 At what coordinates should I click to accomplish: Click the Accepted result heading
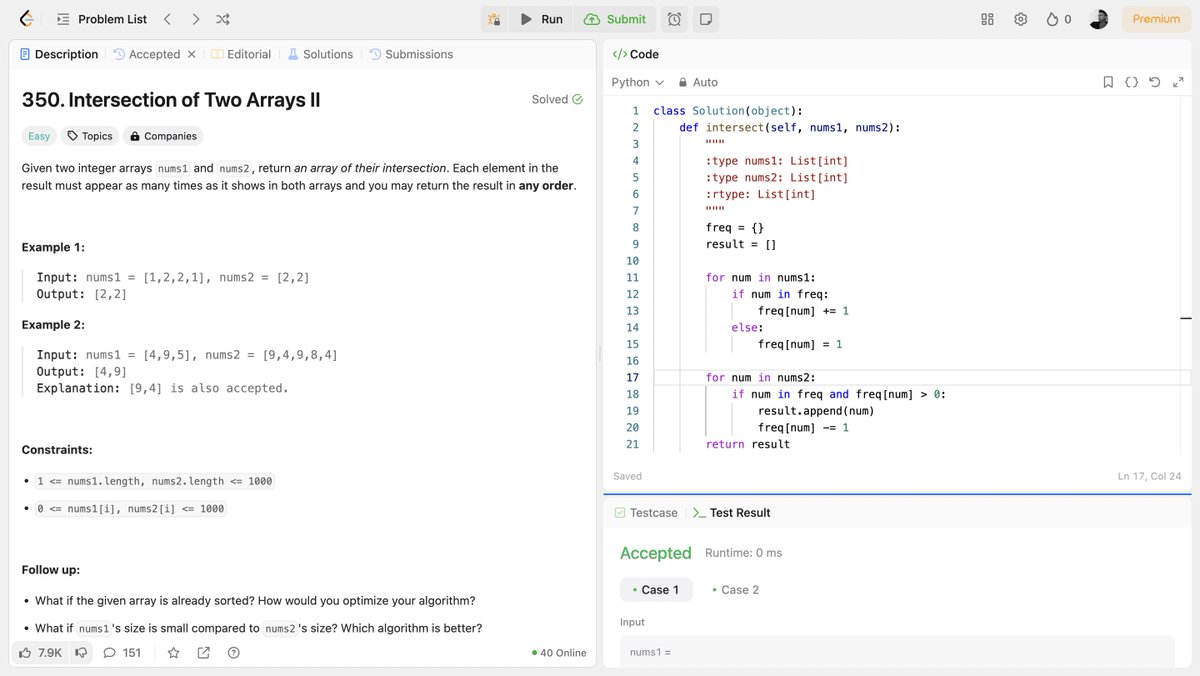pyautogui.click(x=655, y=553)
